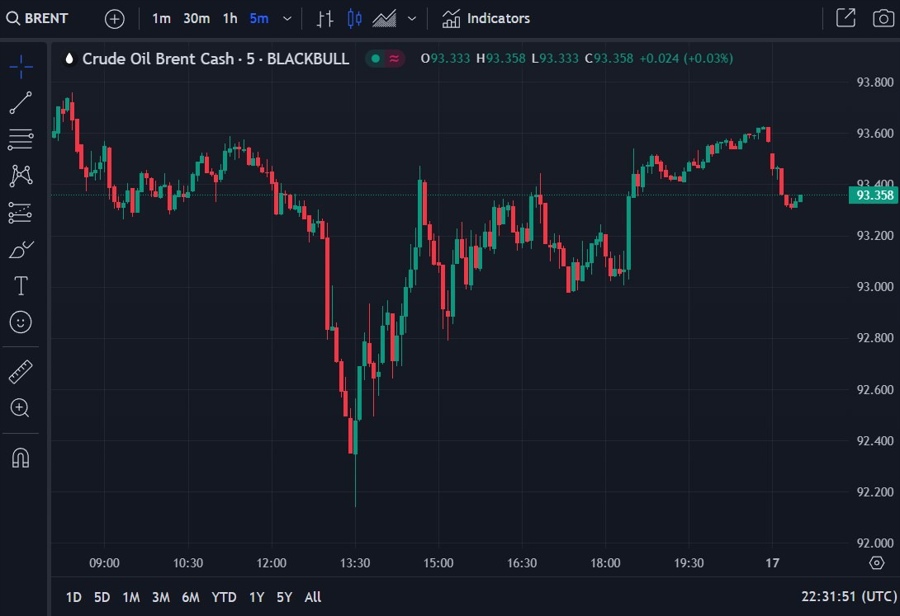Viewport: 900px width, 616px height.
Task: Select the ruler measure tool
Action: click(21, 371)
